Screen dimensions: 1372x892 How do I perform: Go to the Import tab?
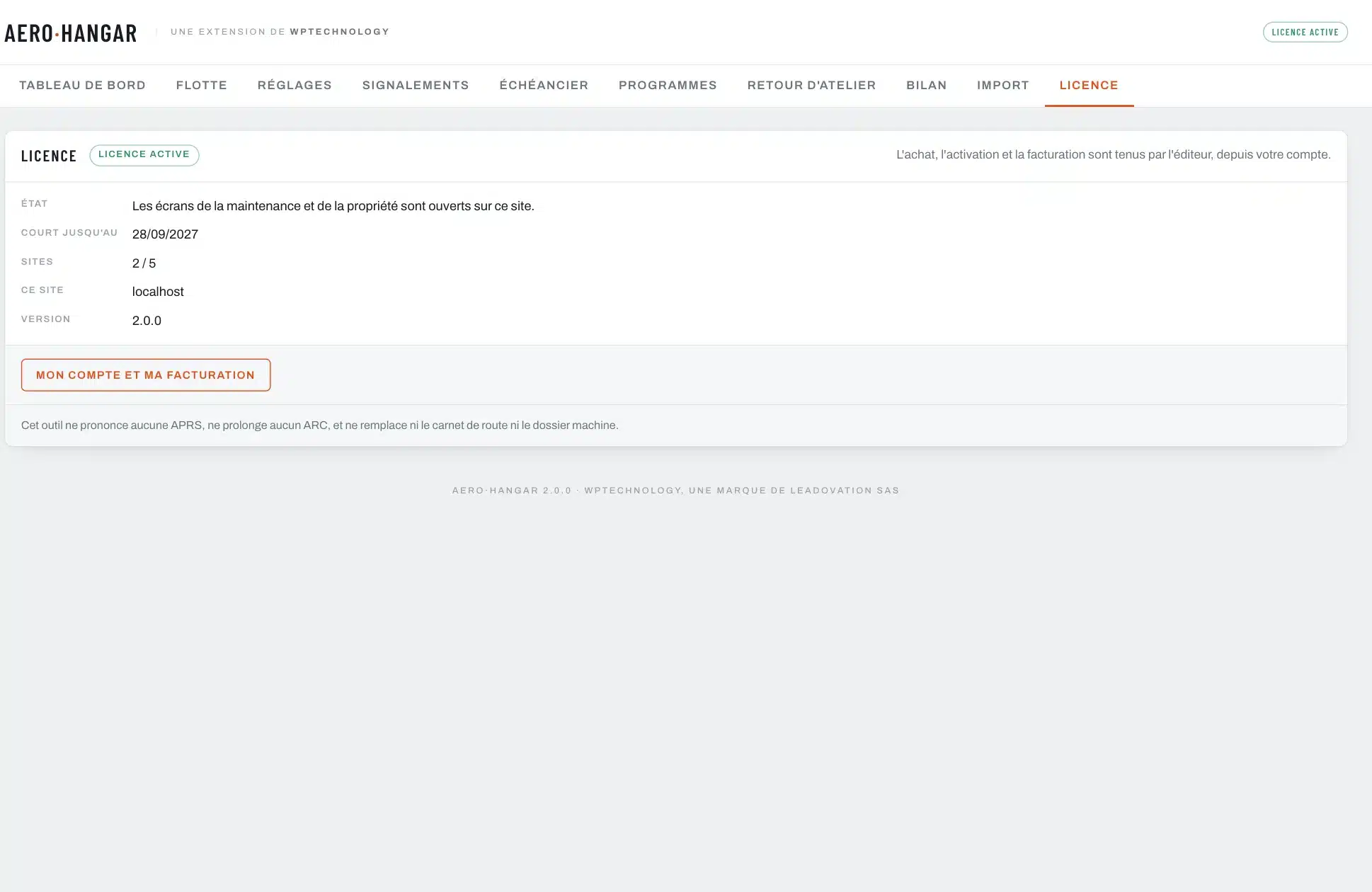tap(1002, 86)
